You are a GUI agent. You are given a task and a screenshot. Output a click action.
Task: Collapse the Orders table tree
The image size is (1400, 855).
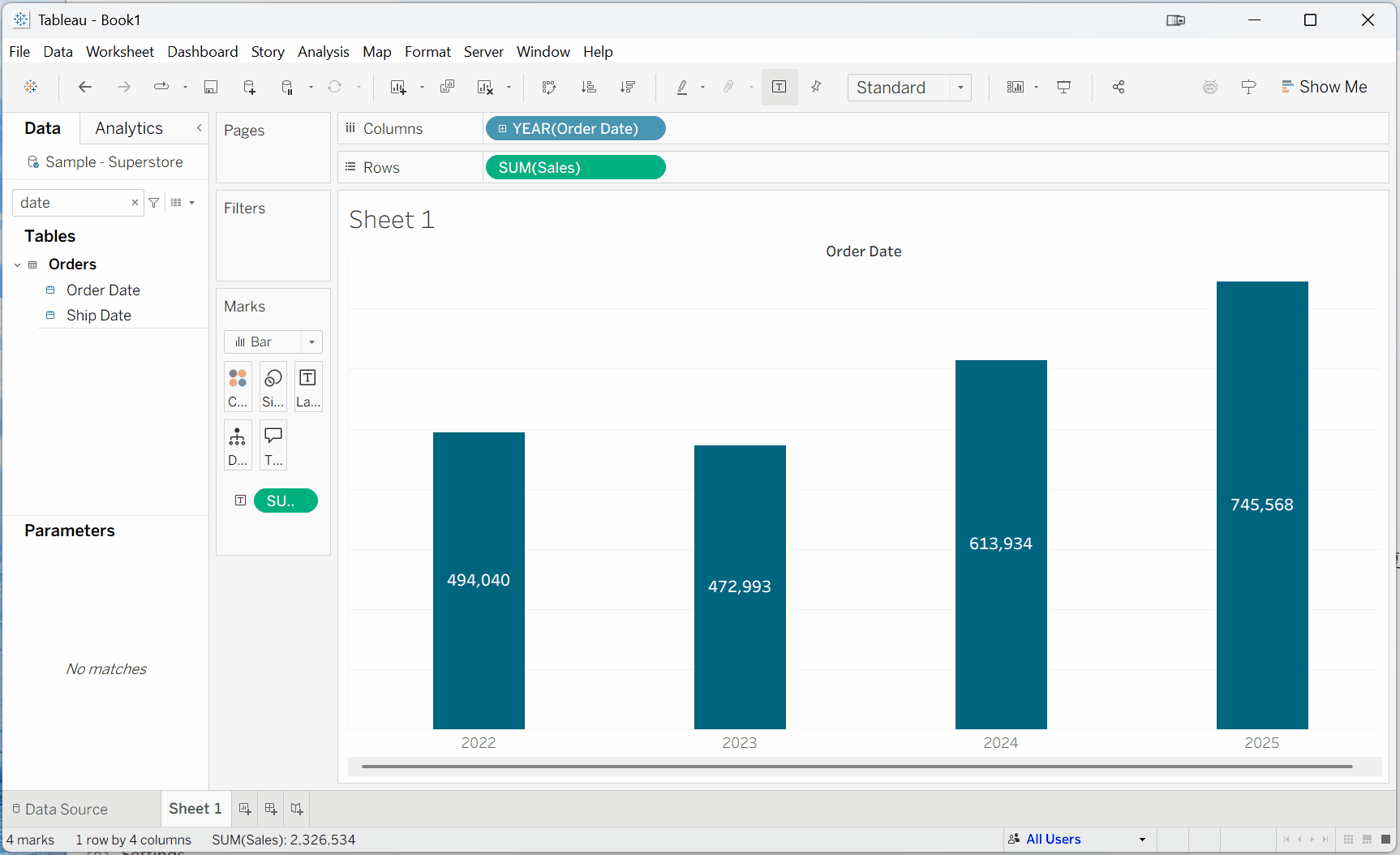click(18, 264)
